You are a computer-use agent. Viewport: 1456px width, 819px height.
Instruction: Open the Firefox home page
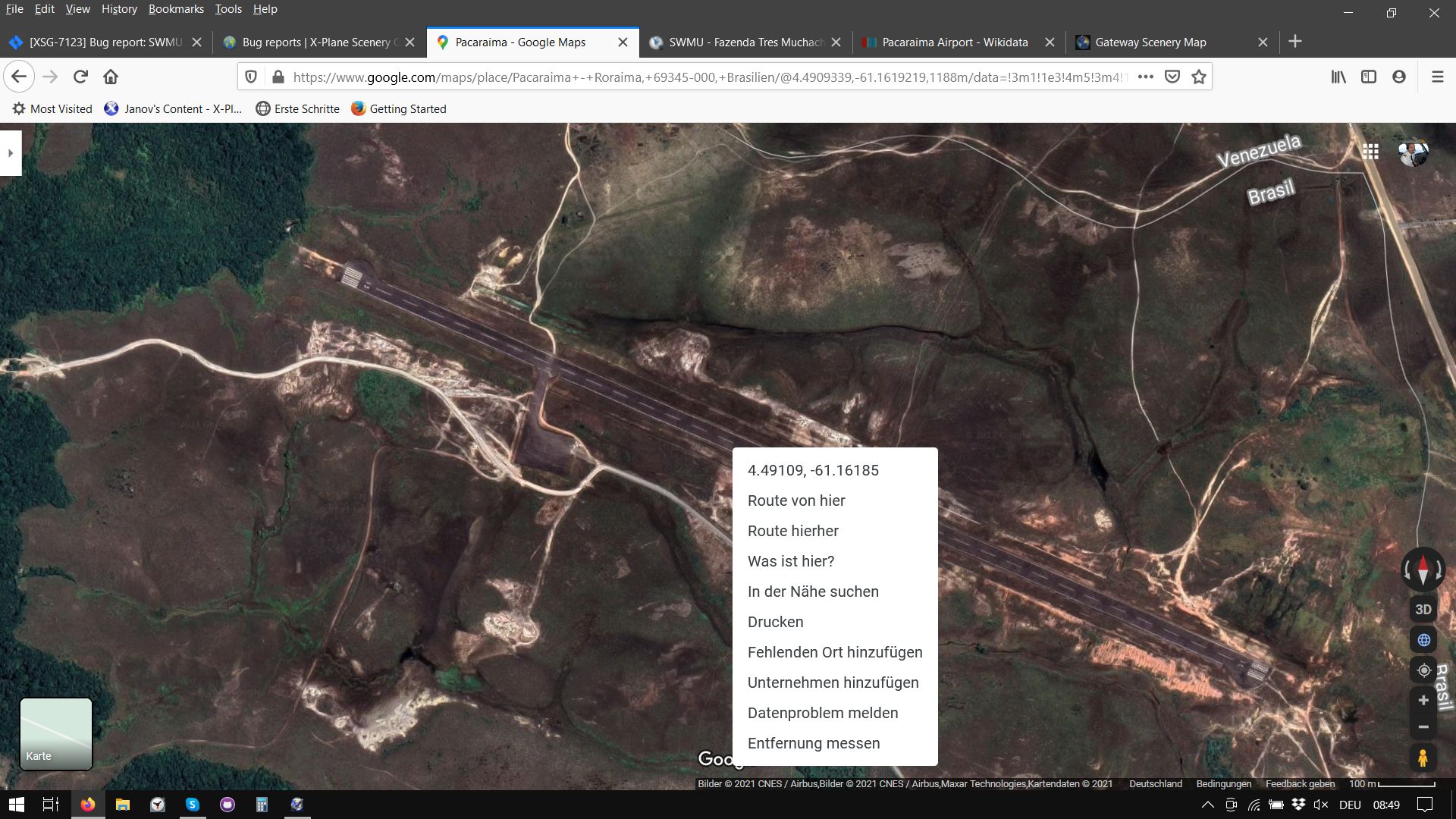click(x=111, y=77)
